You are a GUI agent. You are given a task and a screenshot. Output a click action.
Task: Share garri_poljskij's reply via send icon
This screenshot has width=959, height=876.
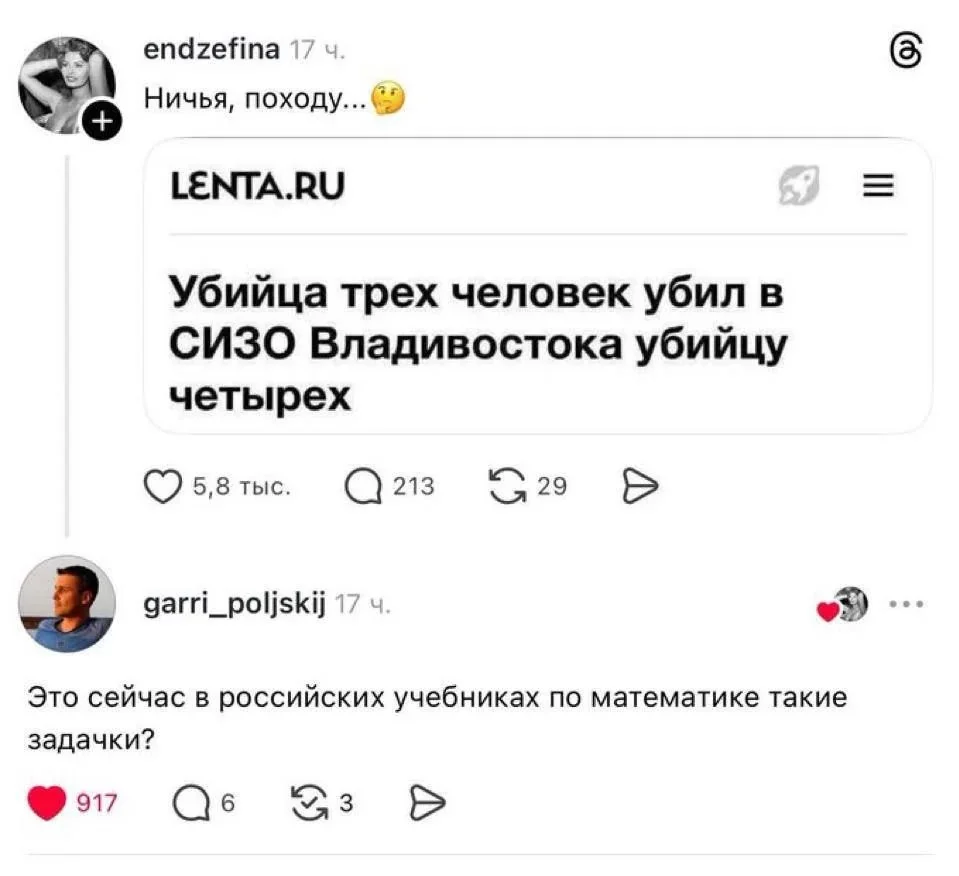pyautogui.click(x=427, y=802)
